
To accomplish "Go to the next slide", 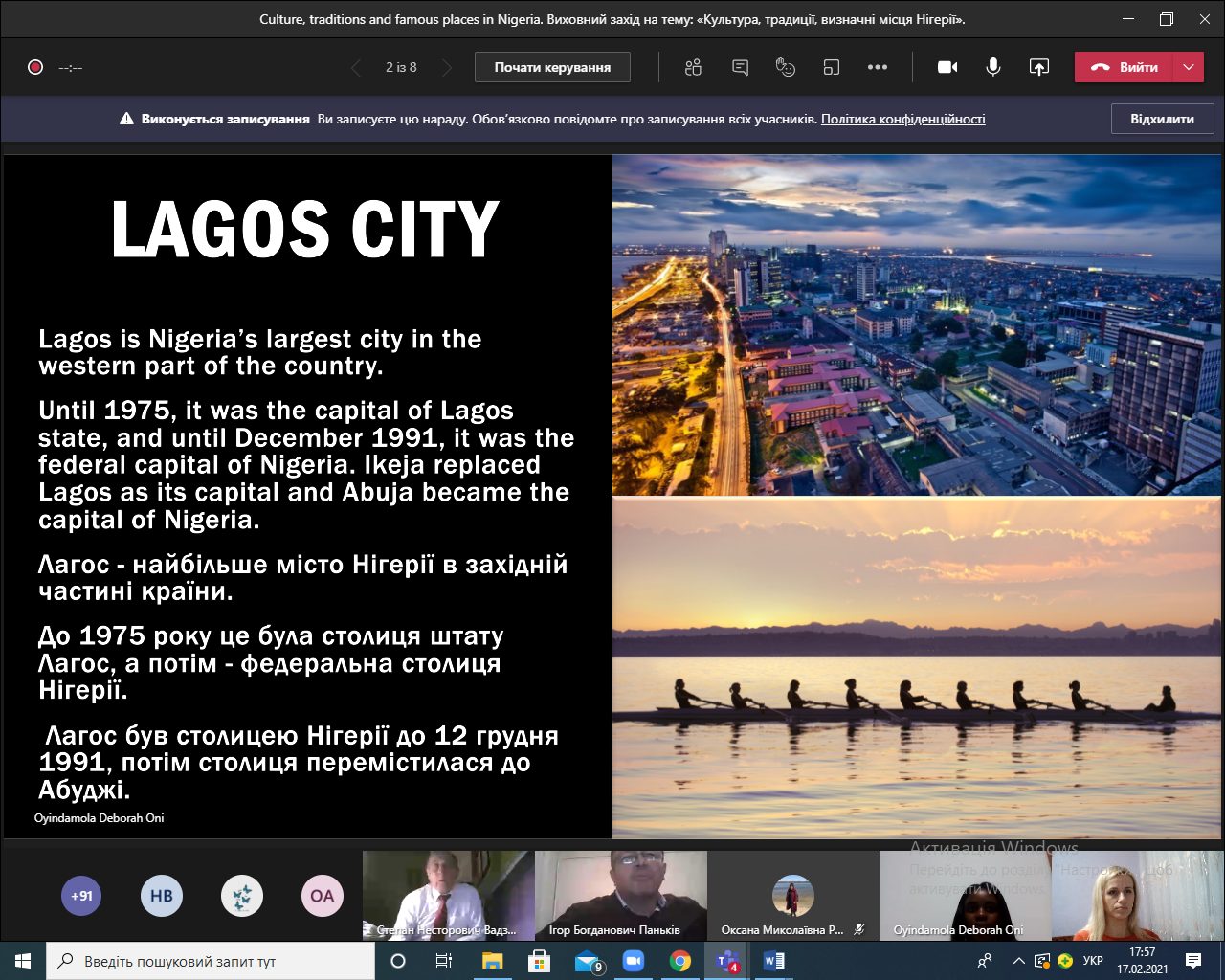I will 446,67.
